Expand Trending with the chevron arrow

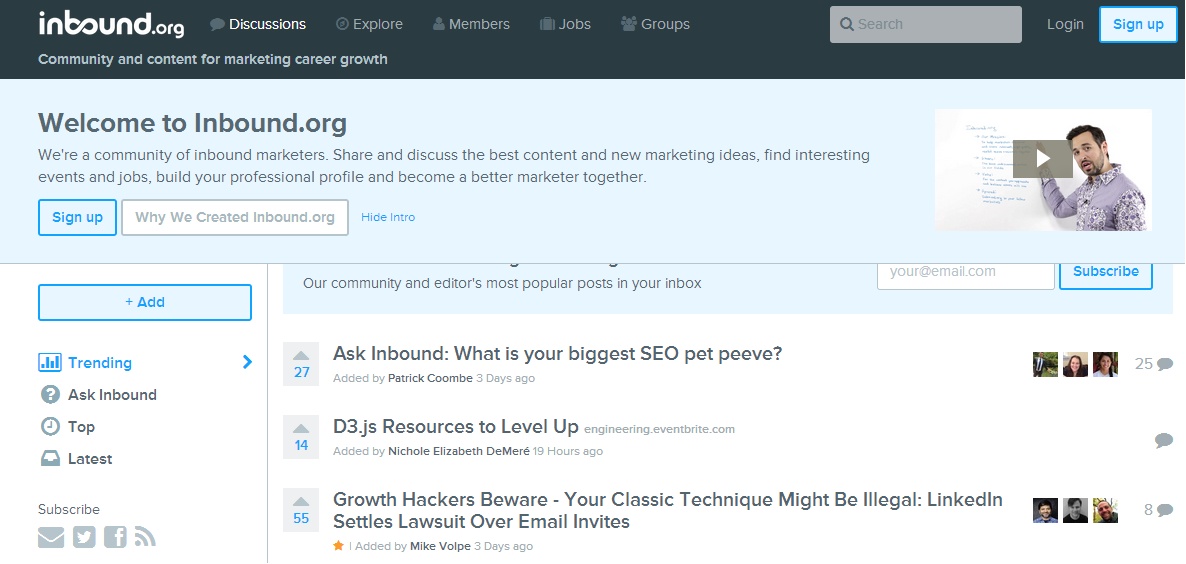pos(247,362)
